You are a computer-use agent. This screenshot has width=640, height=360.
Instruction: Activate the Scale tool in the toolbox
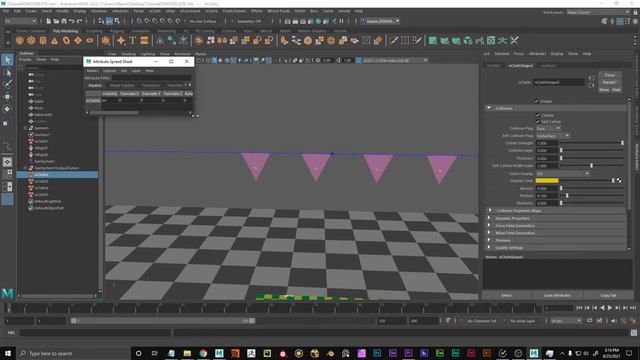click(x=6, y=123)
